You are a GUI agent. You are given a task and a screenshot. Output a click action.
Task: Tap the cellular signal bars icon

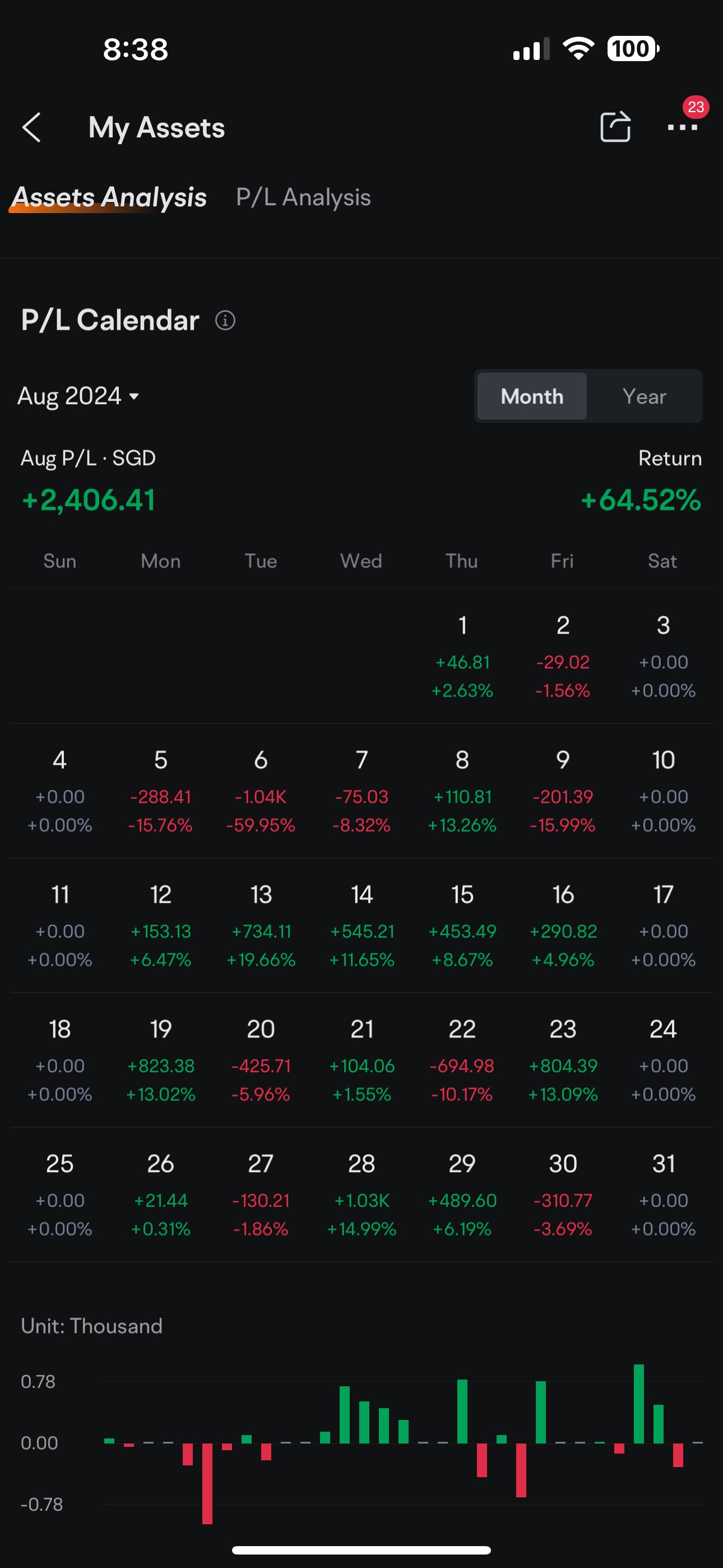[x=531, y=49]
